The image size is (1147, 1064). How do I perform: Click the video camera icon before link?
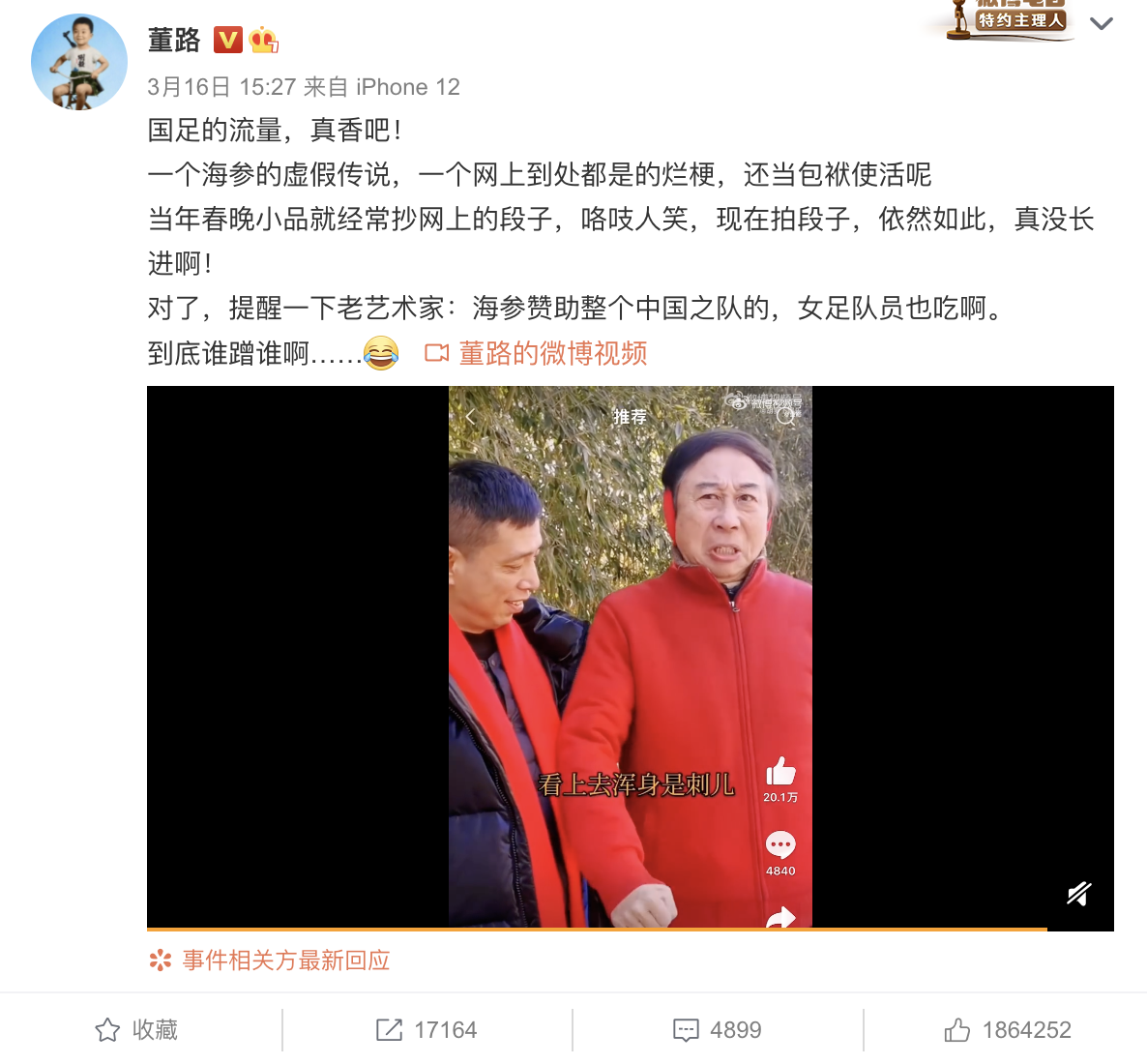pos(437,353)
